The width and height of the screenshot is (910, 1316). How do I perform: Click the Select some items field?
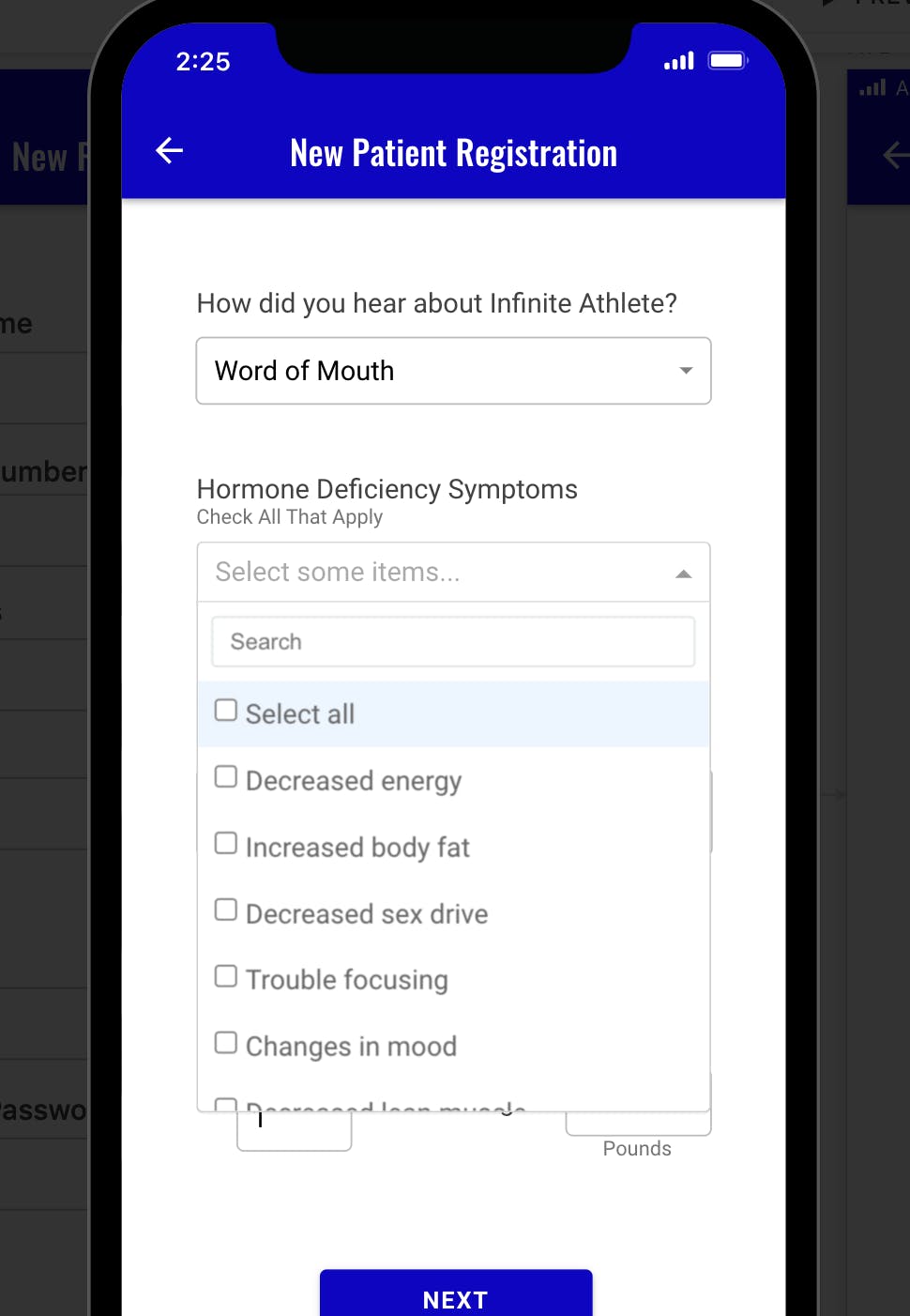click(432, 573)
